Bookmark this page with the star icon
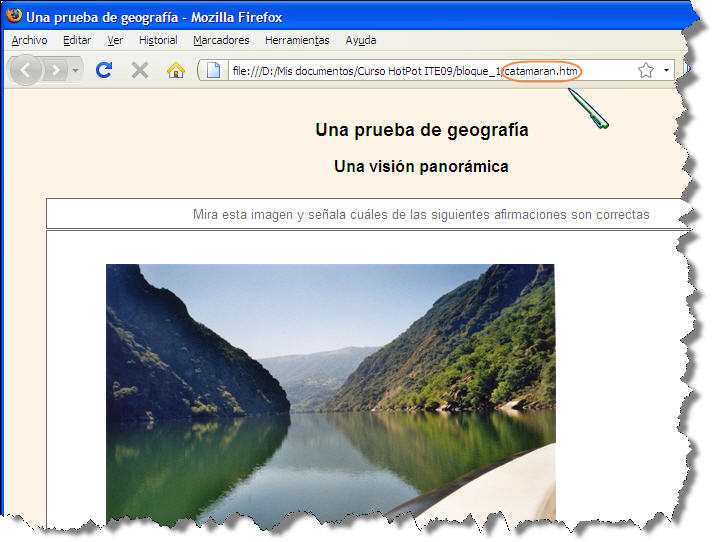 [646, 70]
